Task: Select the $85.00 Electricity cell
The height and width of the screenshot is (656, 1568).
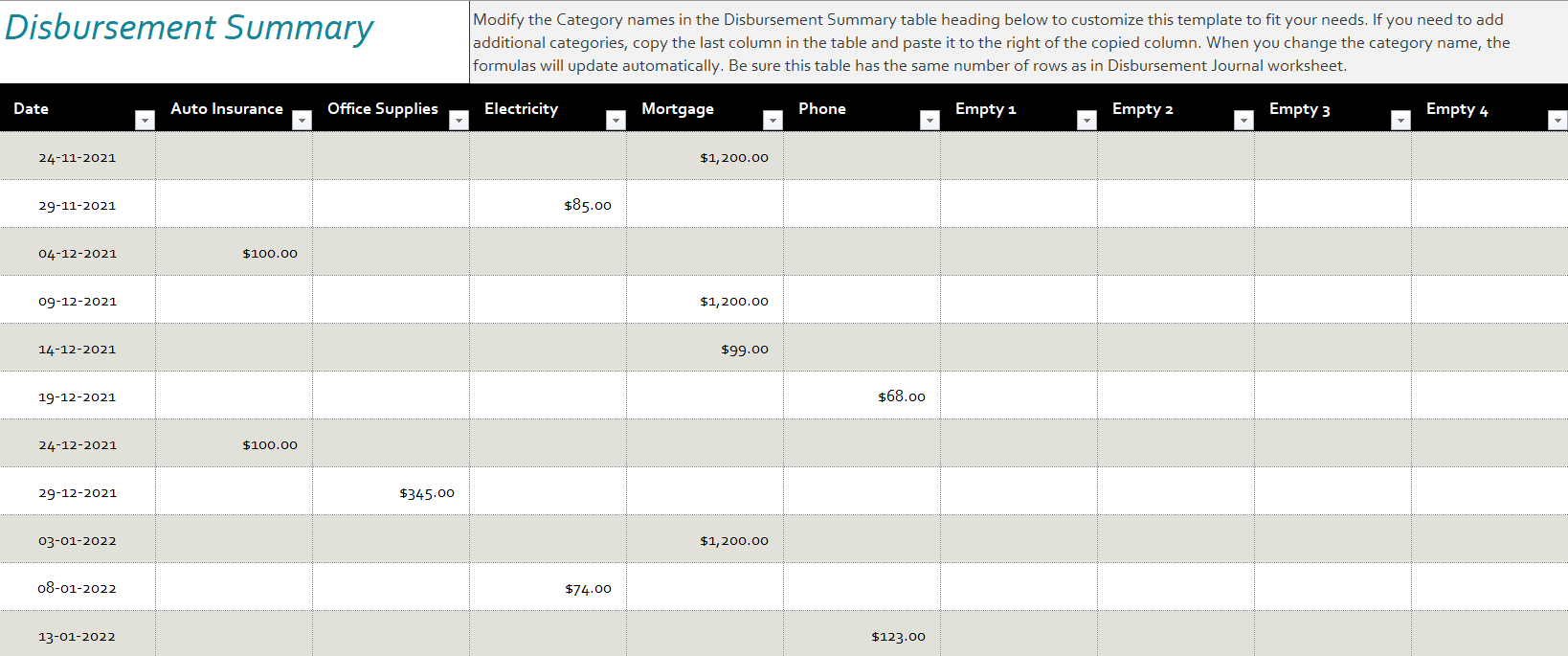Action: [x=549, y=204]
